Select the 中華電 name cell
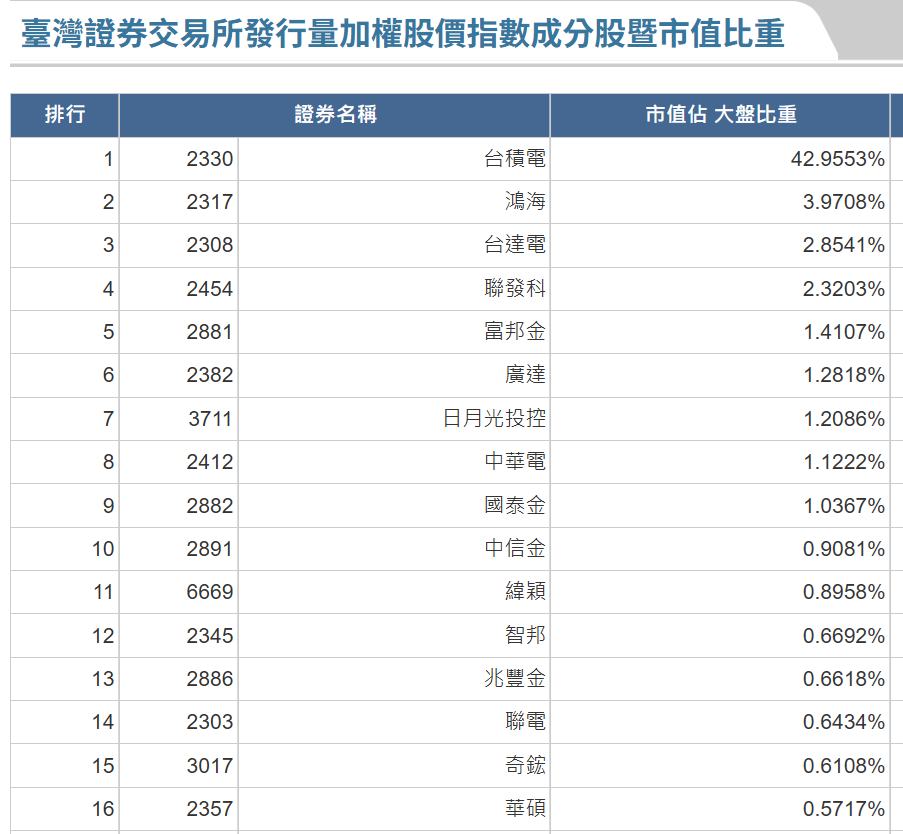Image resolution: width=903 pixels, height=834 pixels. point(515,462)
